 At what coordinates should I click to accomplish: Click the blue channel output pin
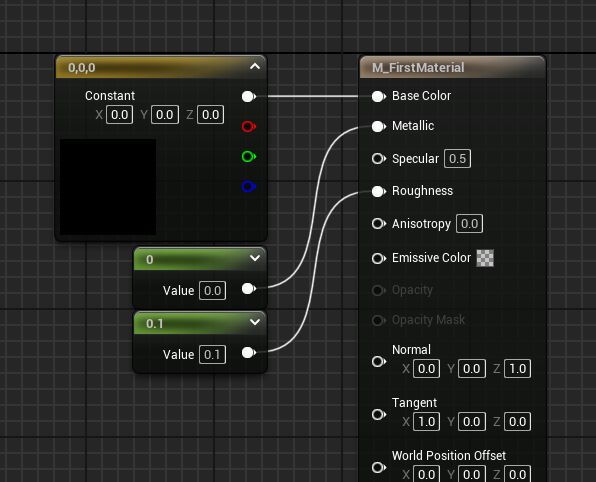coord(249,186)
